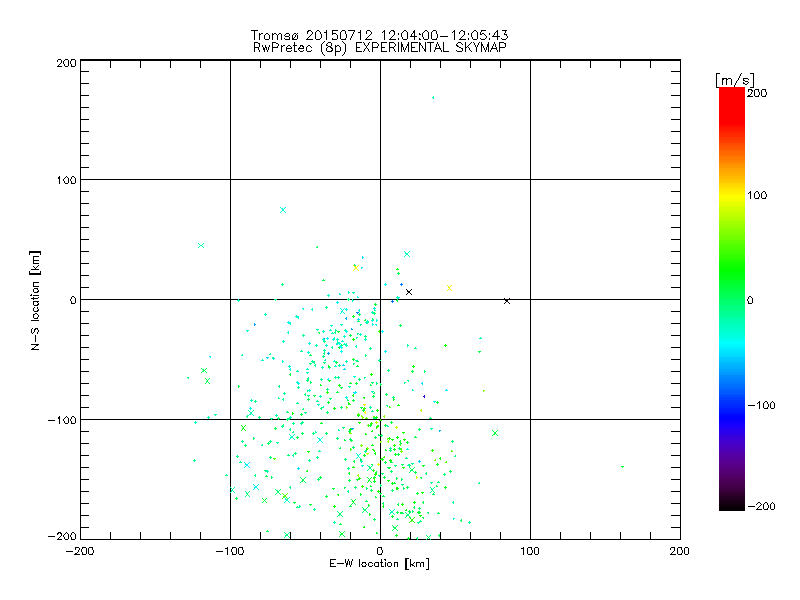Click the isolated green dot near the top of the plot
This screenshot has height=600, width=800.
pyautogui.click(x=433, y=97)
